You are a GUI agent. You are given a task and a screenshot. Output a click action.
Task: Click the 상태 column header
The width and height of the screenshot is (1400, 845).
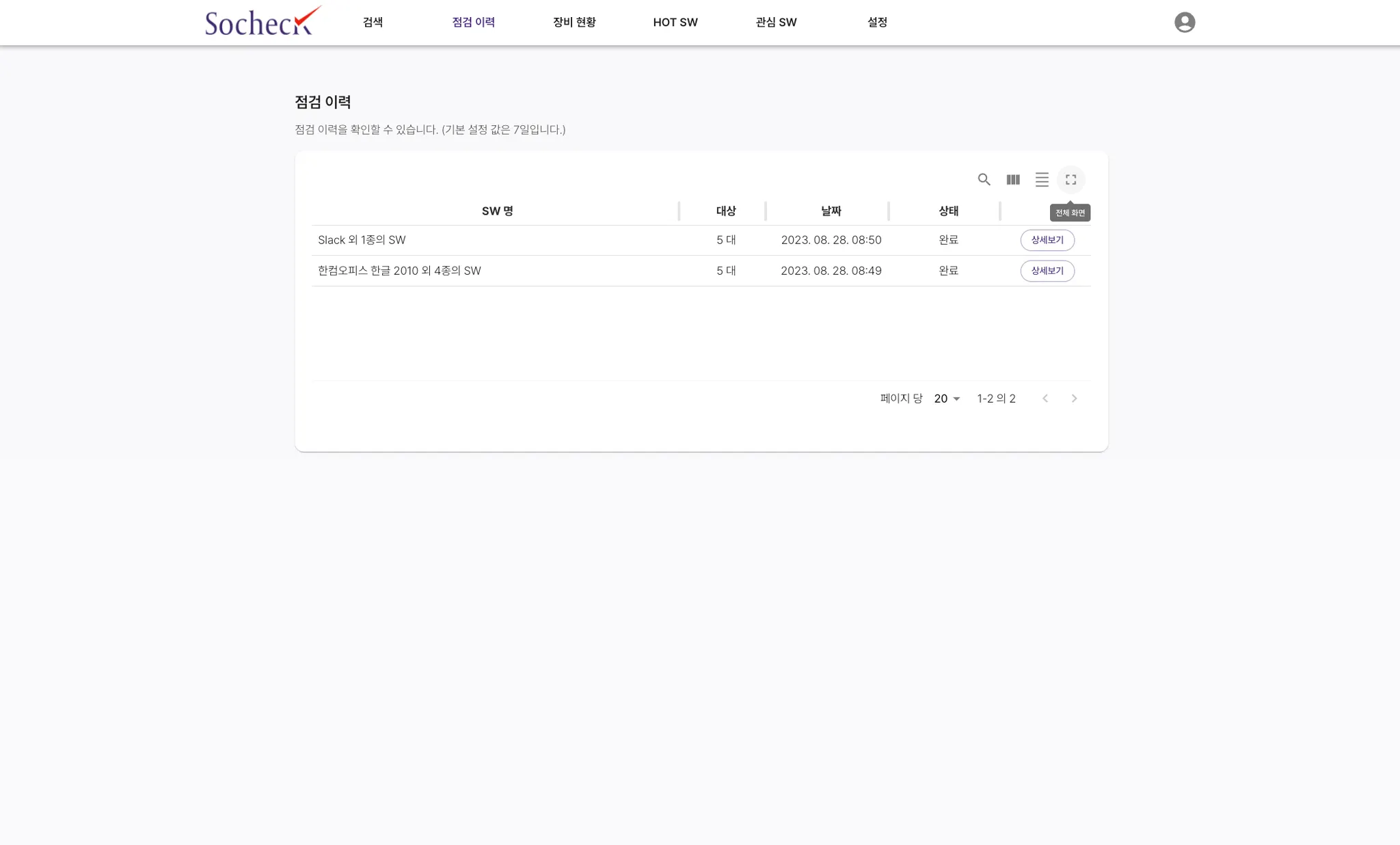[x=948, y=211]
